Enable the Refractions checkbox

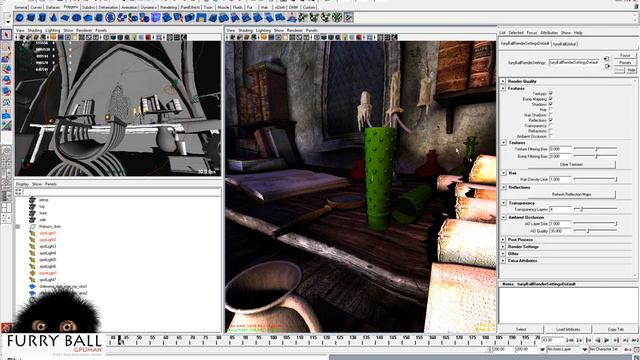[551, 131]
